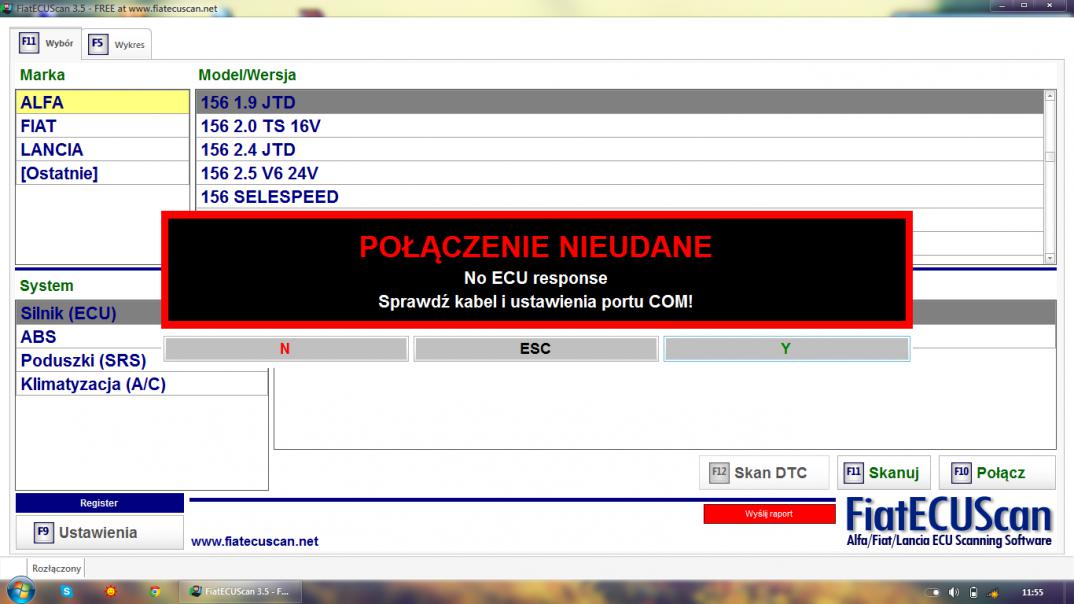Select model 156 2.0 TS 16V

(620, 126)
